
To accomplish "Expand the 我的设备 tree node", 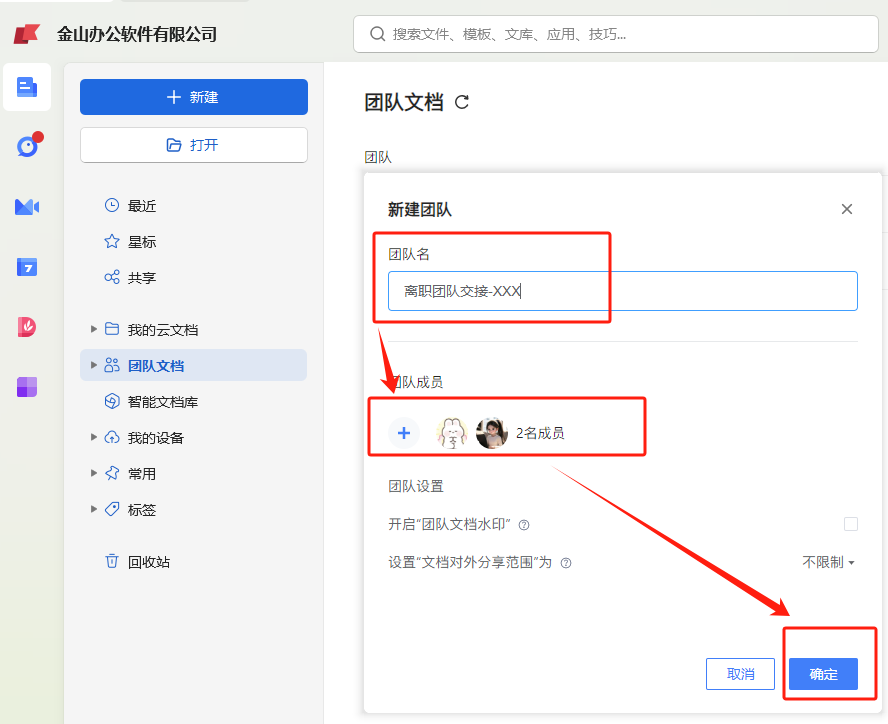I will (94, 437).
